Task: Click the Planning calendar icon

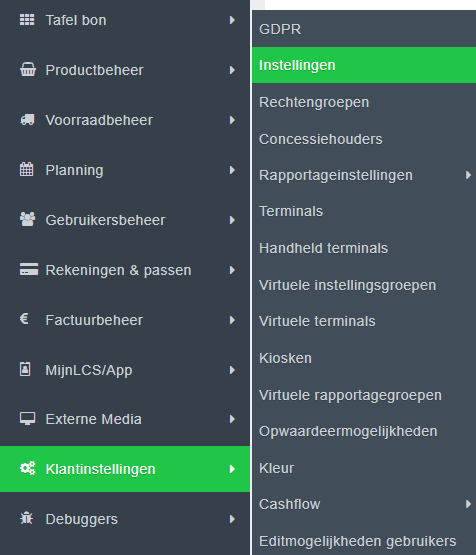Action: coord(27,169)
